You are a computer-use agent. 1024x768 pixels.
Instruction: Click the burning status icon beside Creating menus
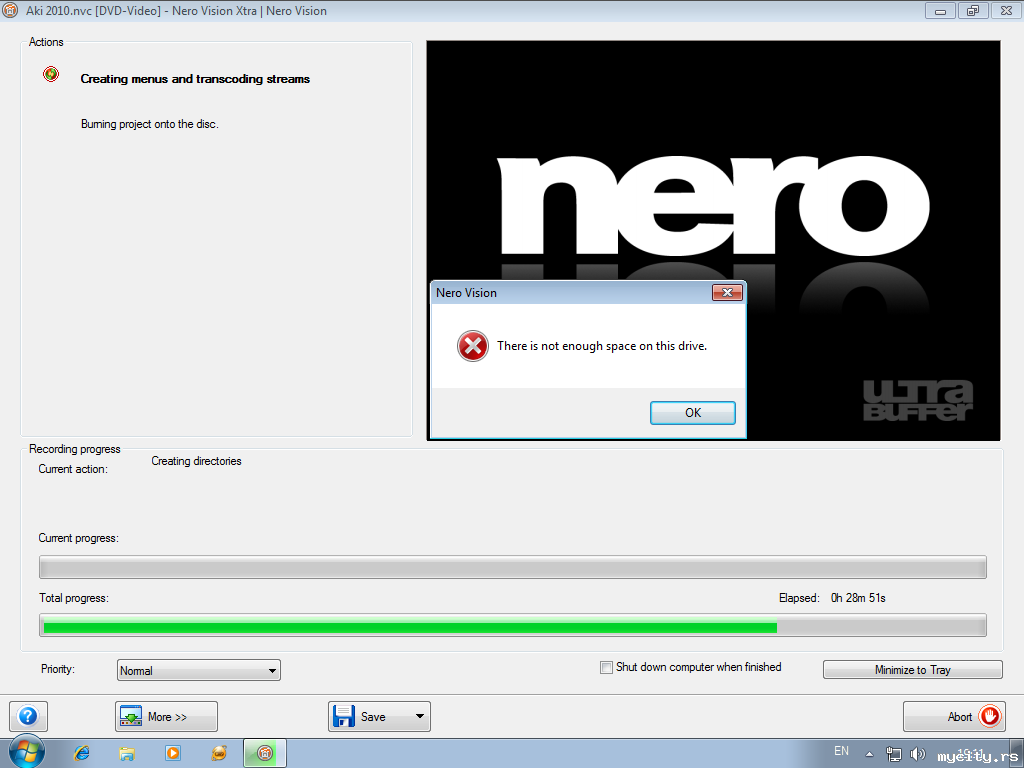point(51,74)
